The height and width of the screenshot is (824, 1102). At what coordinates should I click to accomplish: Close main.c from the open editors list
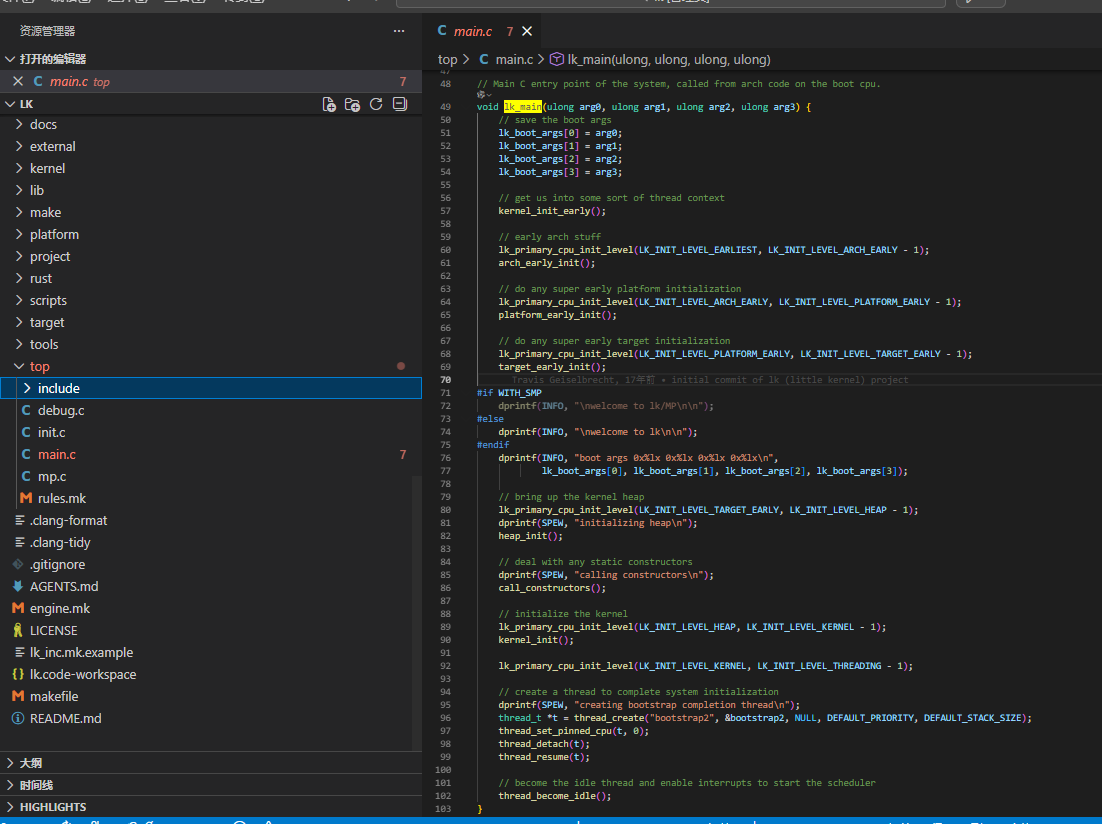tap(18, 82)
